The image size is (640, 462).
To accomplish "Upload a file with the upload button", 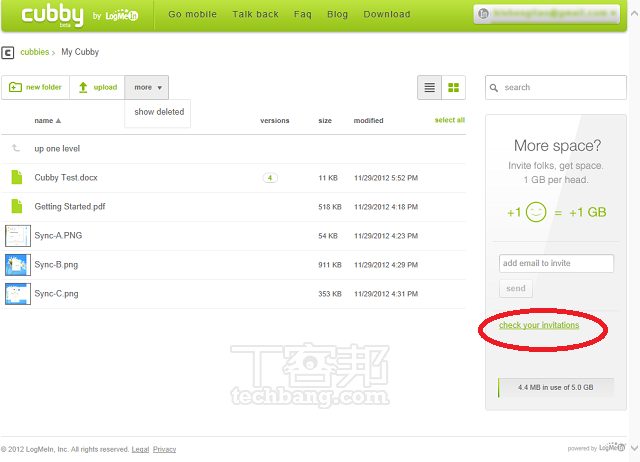I will click(x=97, y=87).
